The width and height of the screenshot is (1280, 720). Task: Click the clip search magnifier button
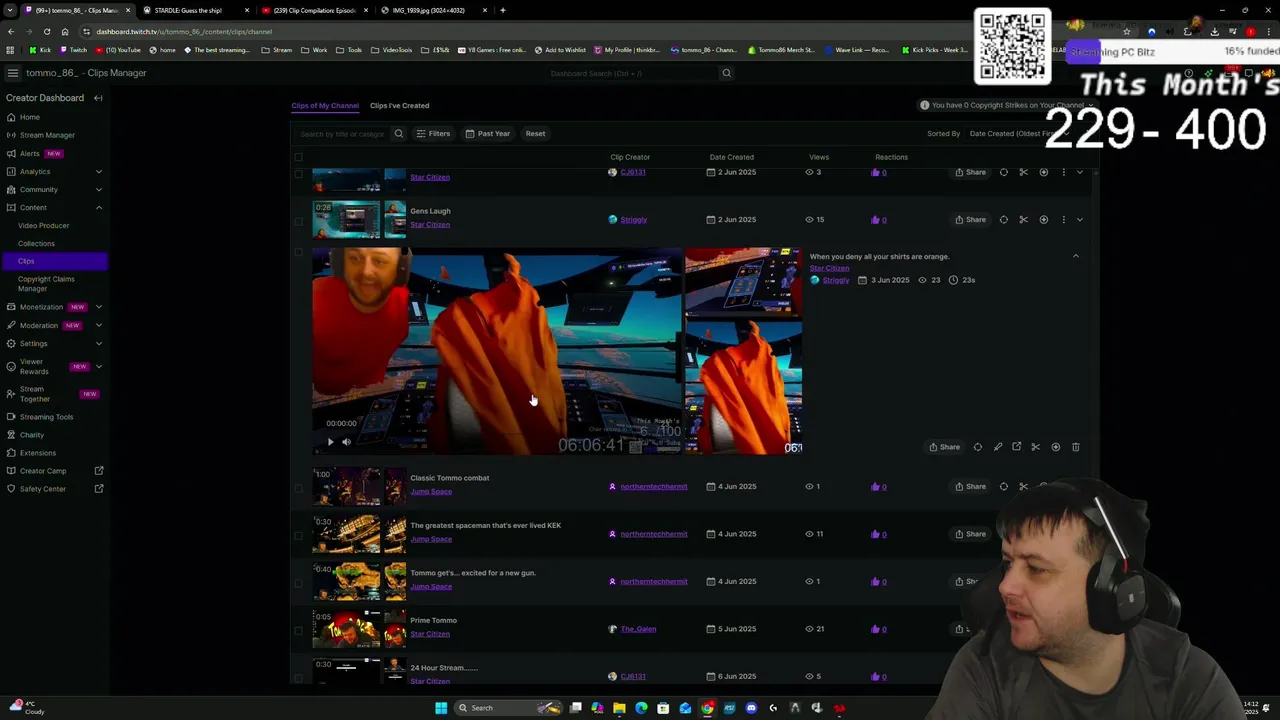coord(398,133)
